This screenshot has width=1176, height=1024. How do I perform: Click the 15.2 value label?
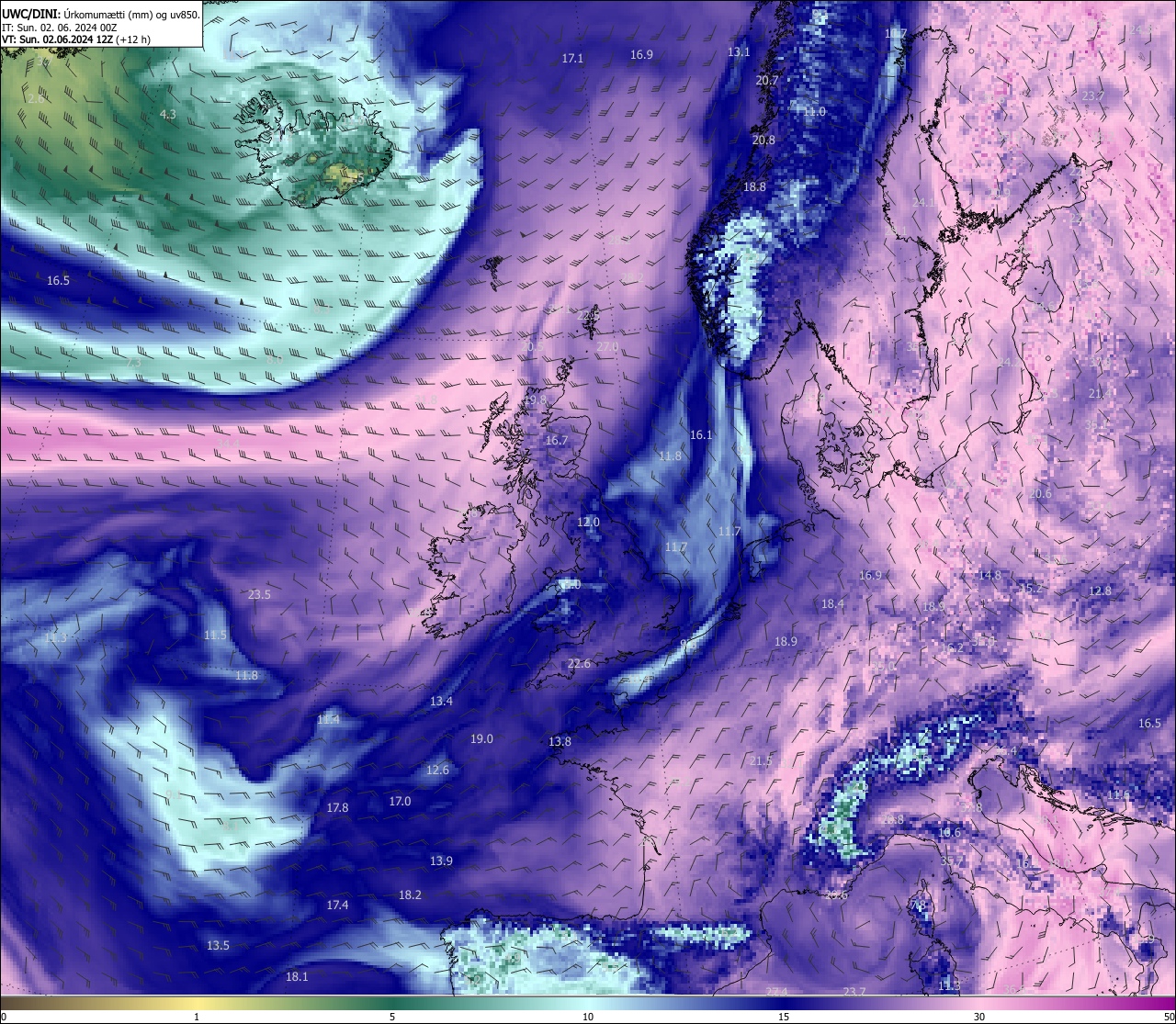(x=1032, y=589)
